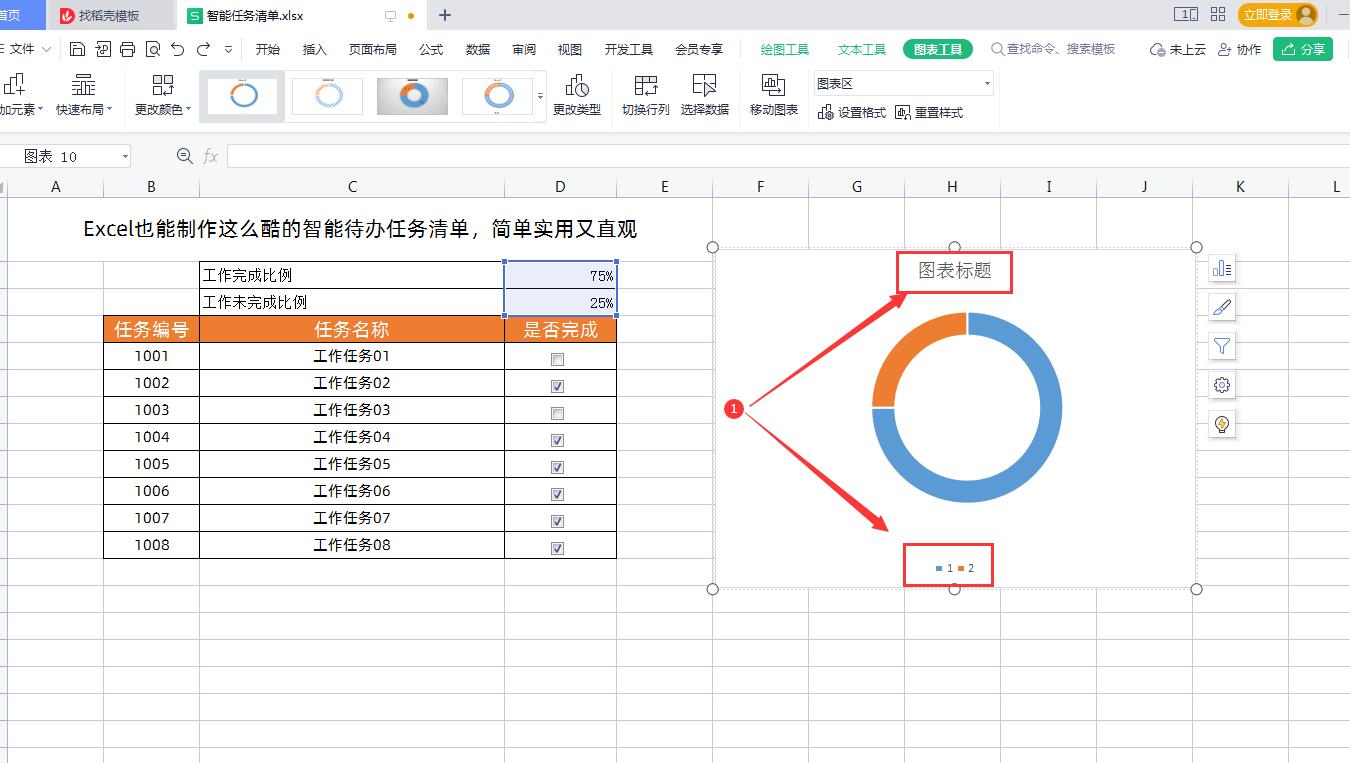Check the checkbox for 工作任务01
Viewport: 1350px width, 763px height.
pos(557,356)
